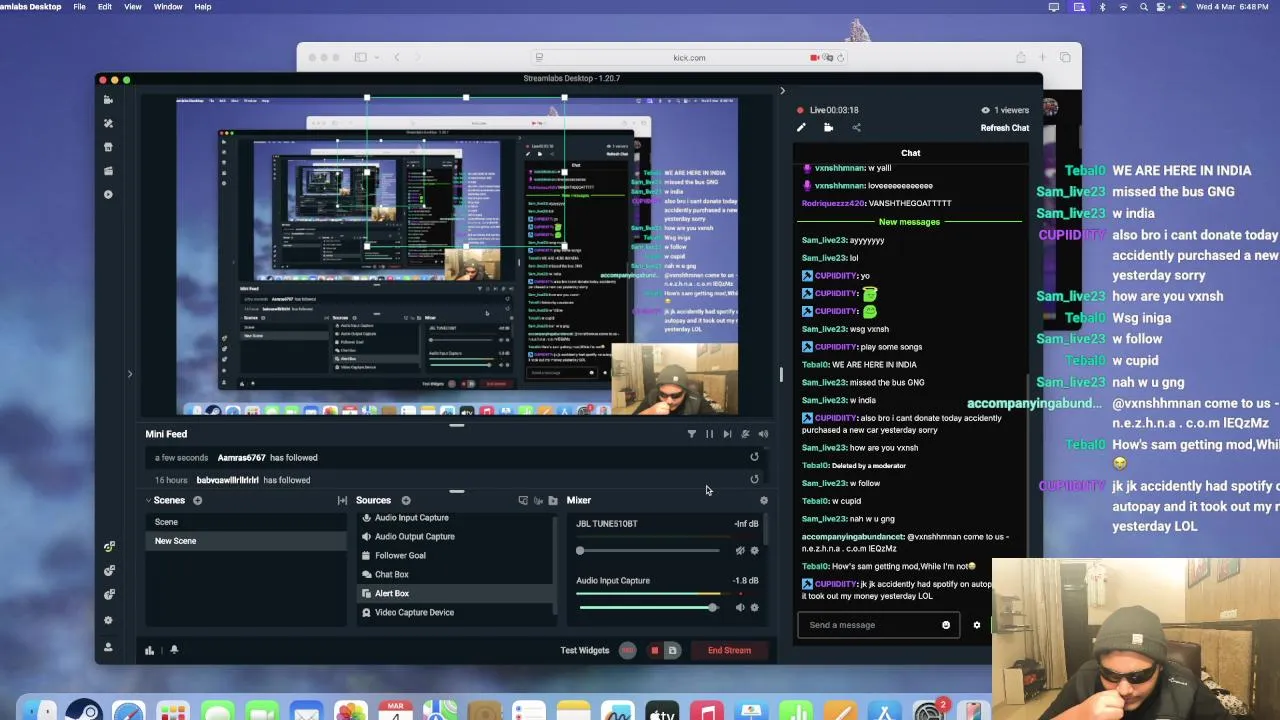Open the Sources panel folder icon
This screenshot has height=720, width=1280.
click(x=553, y=500)
